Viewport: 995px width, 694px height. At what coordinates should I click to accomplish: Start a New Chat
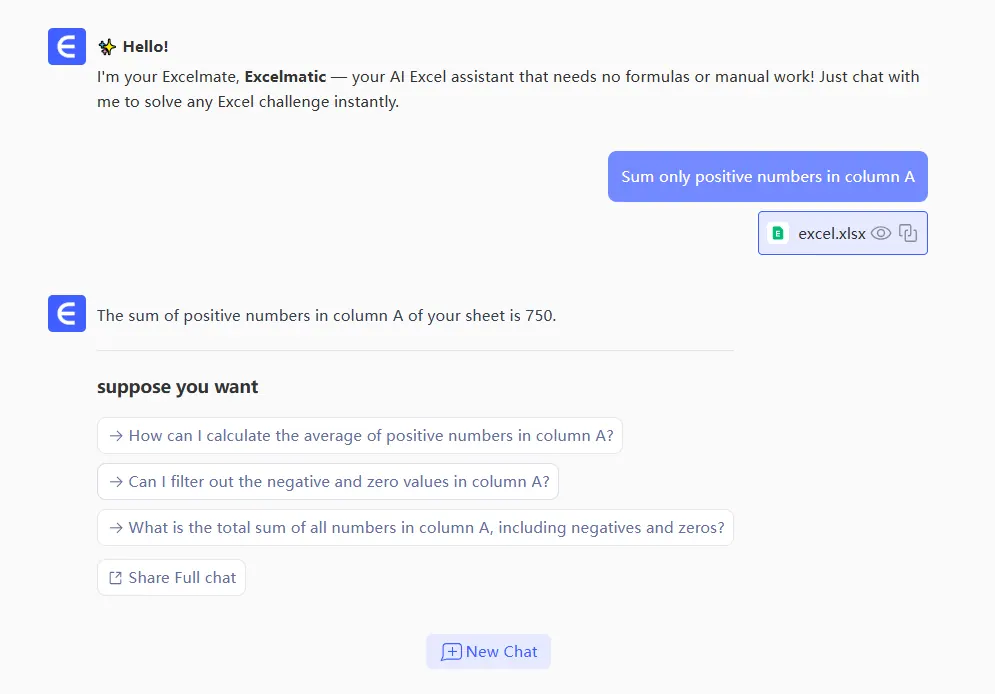click(489, 652)
